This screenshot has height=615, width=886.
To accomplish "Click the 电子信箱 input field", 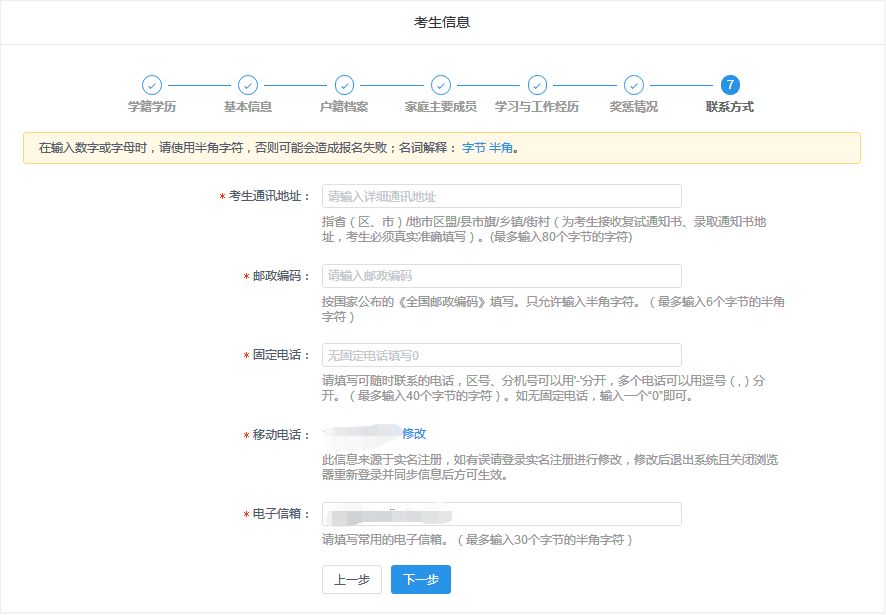I will pyautogui.click(x=501, y=514).
